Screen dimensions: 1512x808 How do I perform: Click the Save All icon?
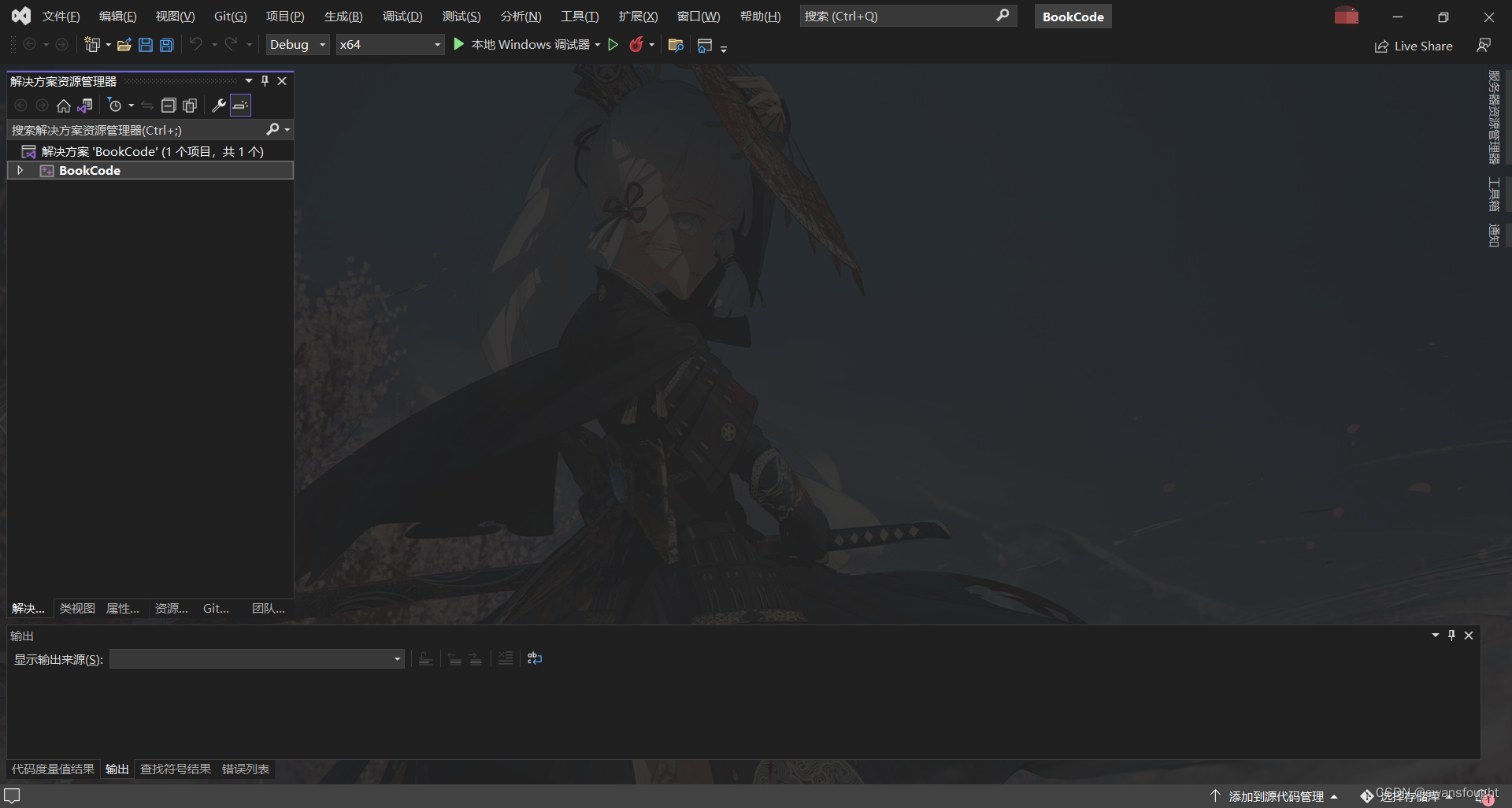coord(167,45)
